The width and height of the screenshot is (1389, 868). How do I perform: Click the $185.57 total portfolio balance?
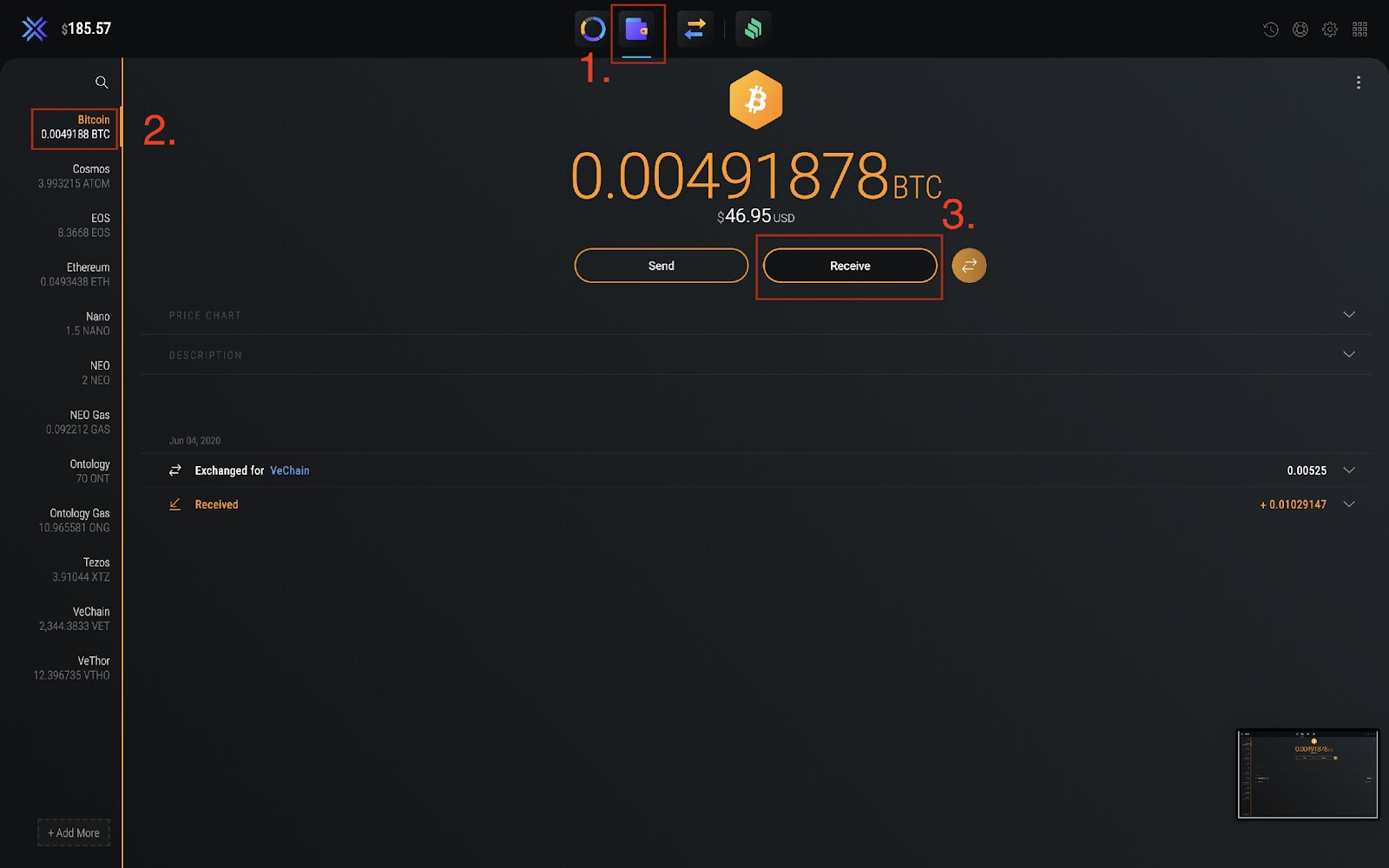pos(86,29)
